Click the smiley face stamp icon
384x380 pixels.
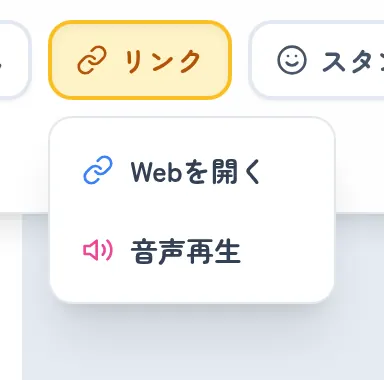pos(292,60)
